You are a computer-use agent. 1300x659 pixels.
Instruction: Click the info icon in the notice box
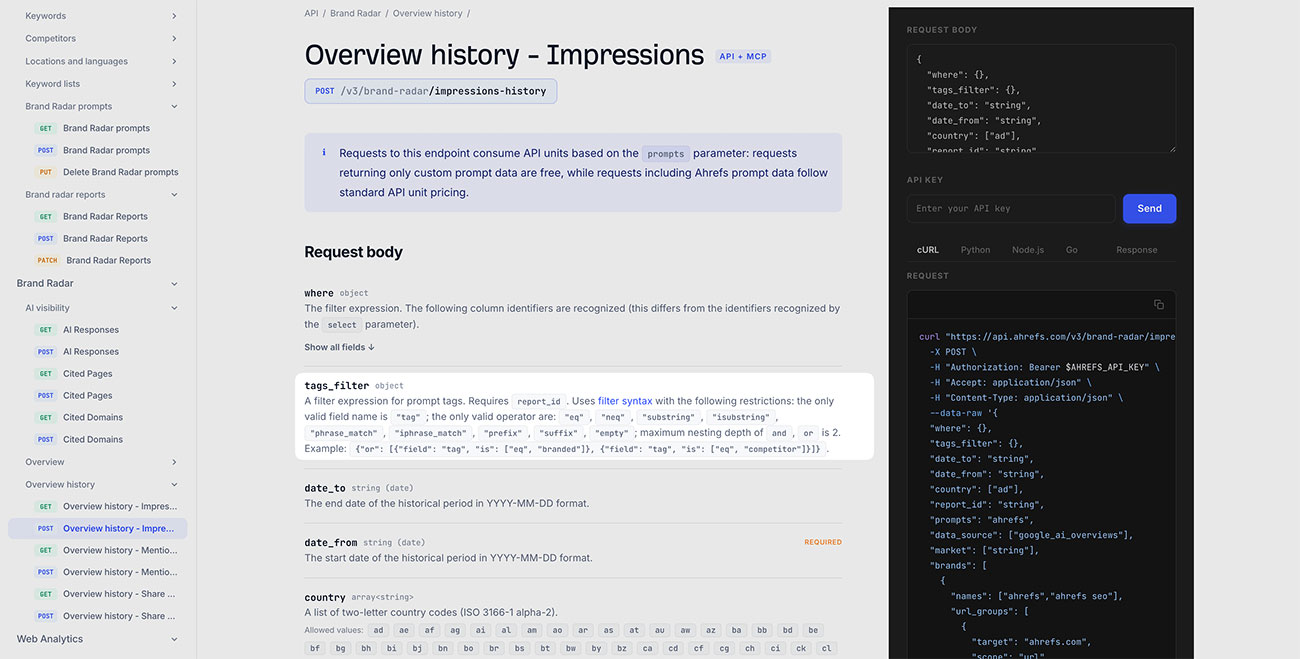coord(324,153)
